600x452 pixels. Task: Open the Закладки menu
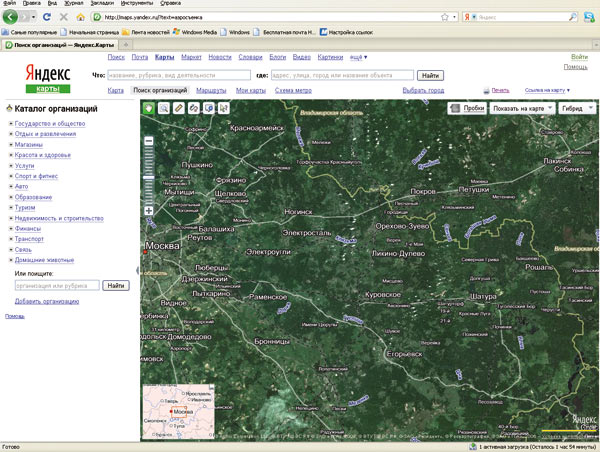(102, 3)
